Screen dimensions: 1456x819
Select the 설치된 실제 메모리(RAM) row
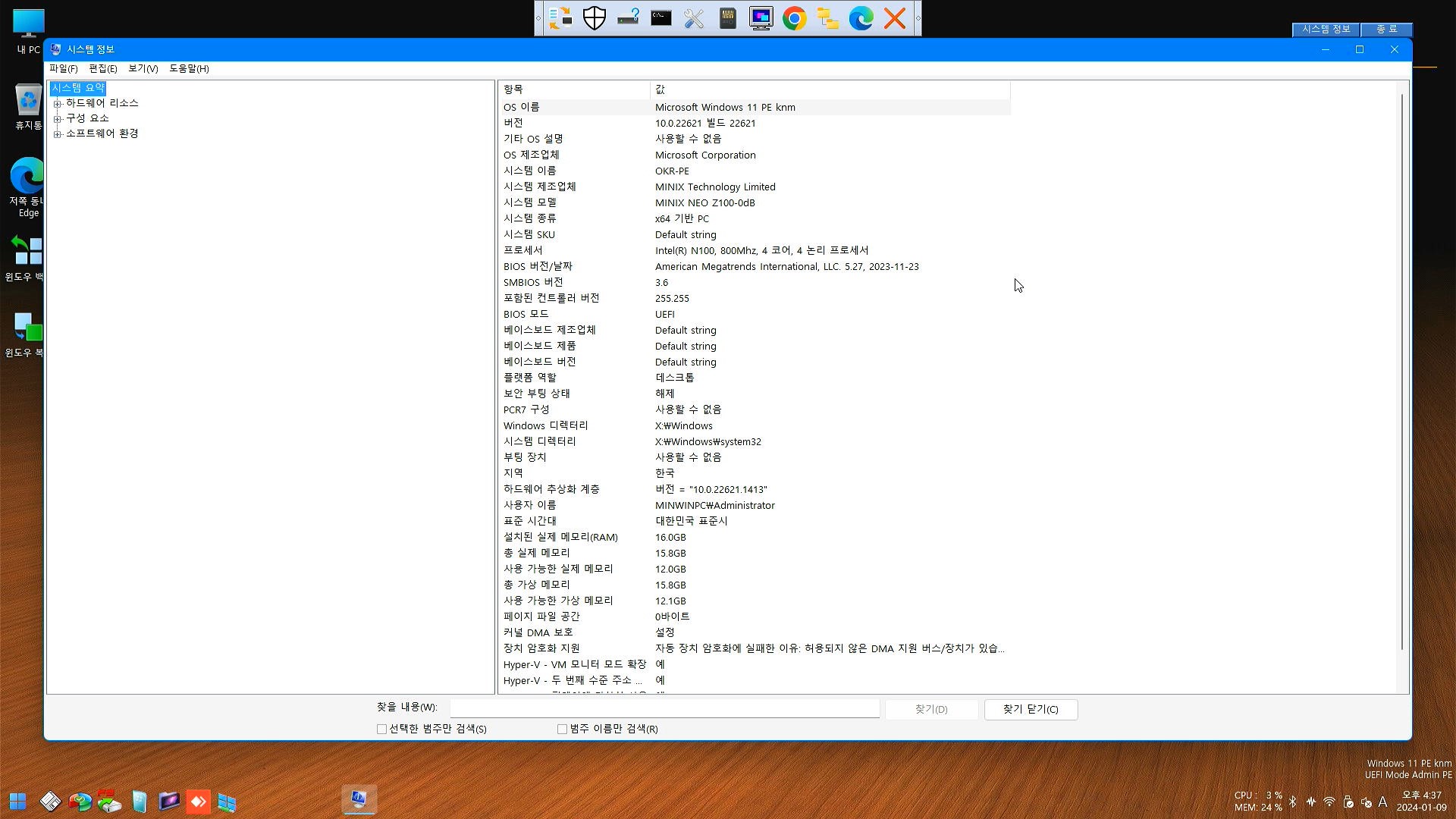[755, 537]
